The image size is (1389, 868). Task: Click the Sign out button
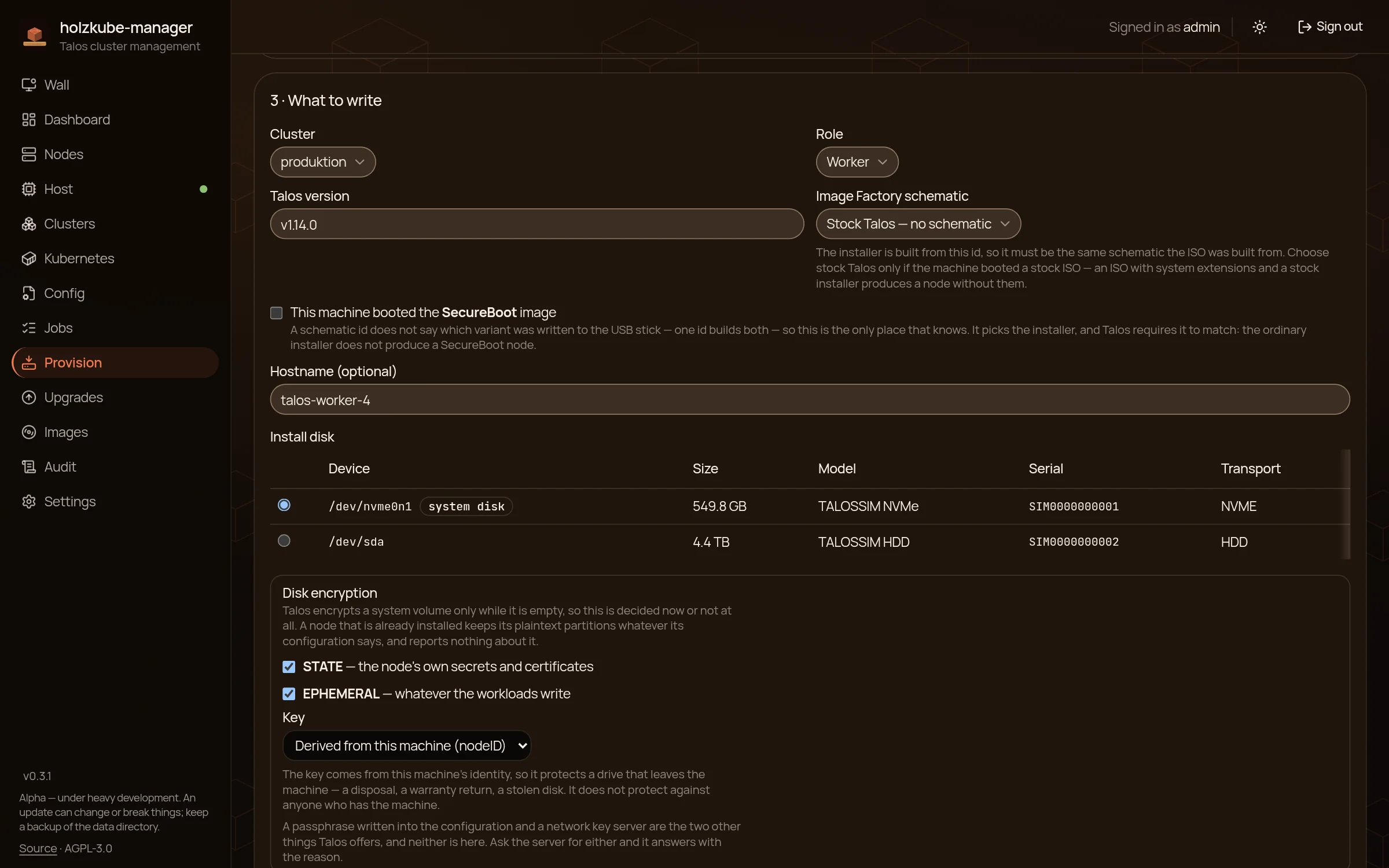point(1330,27)
